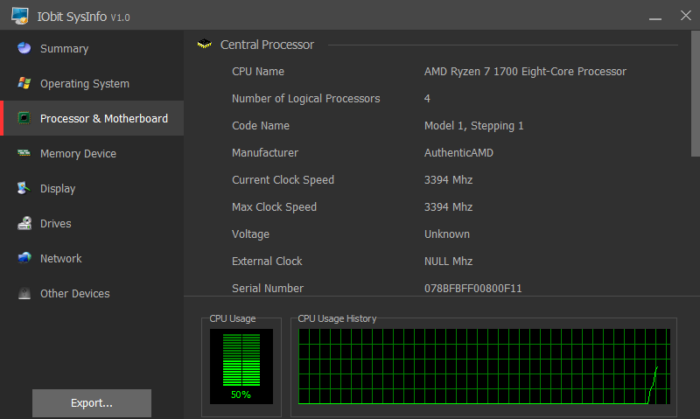
Task: View Other Devices section
Action: [92, 294]
